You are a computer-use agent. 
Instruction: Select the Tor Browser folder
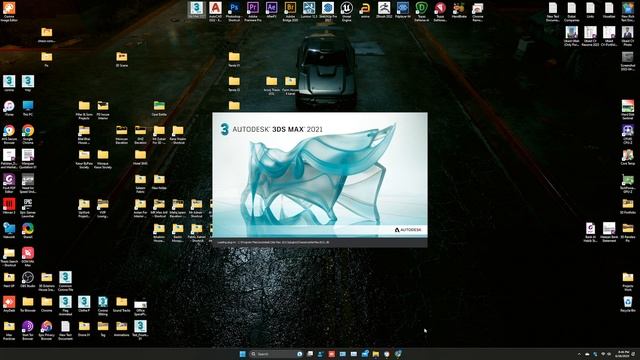tap(28, 304)
